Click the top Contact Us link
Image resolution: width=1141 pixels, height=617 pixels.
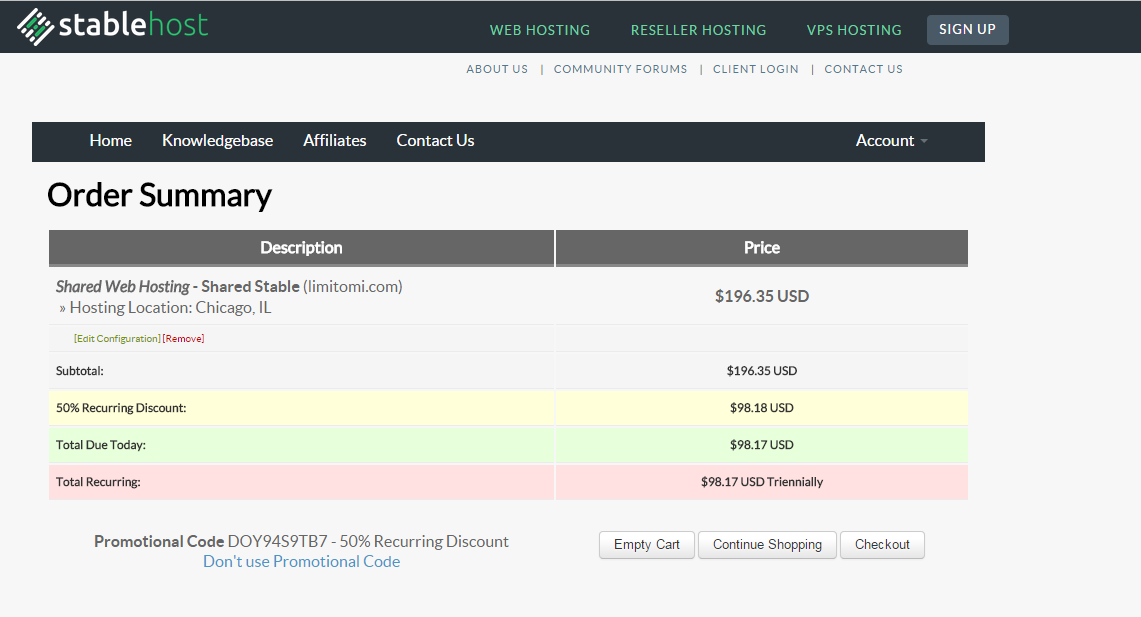(x=863, y=69)
